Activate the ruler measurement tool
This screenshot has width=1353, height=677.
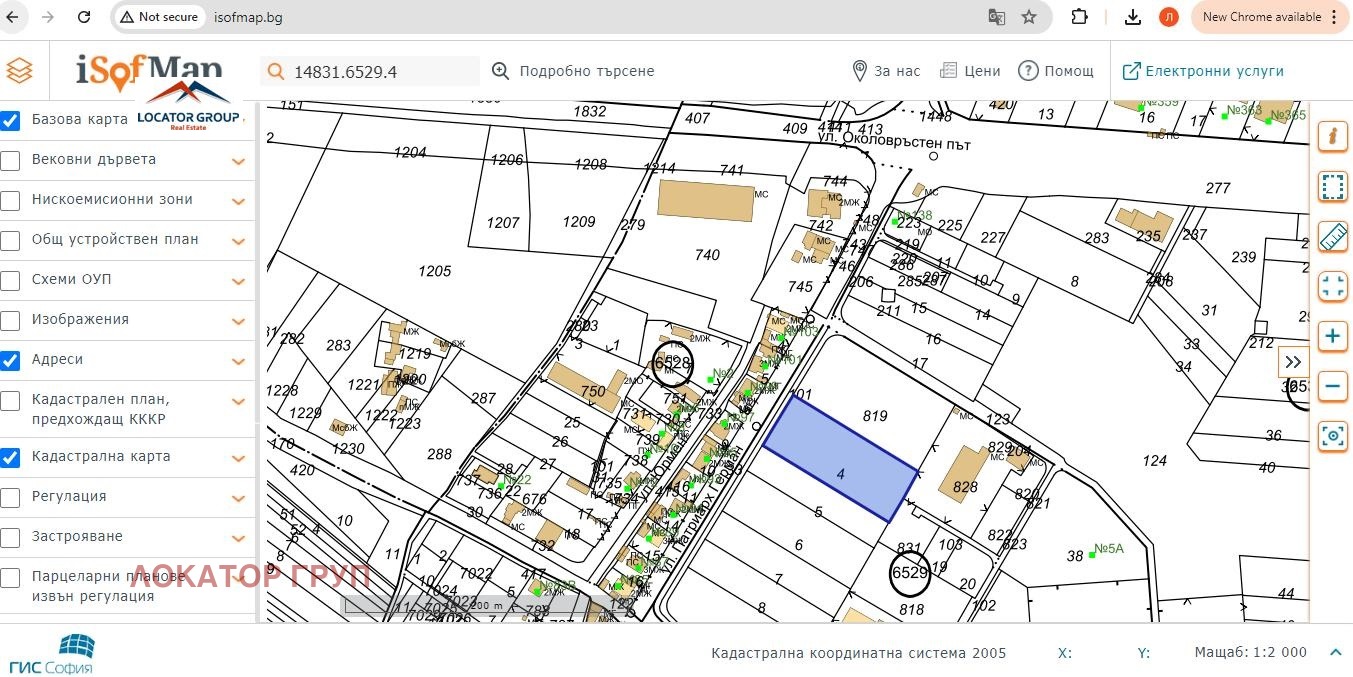point(1332,236)
